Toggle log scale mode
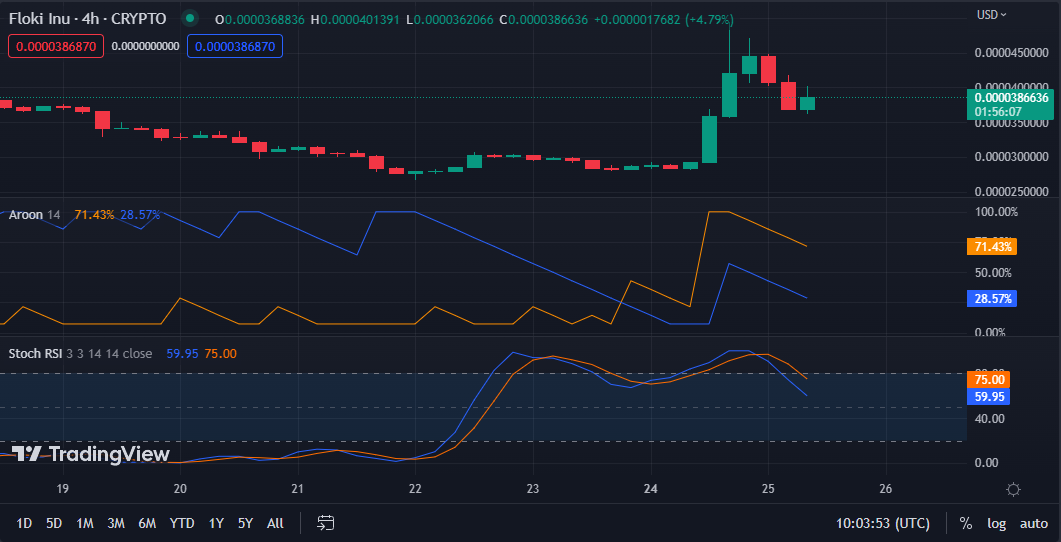Viewport: 1061px width, 542px height. 996,523
